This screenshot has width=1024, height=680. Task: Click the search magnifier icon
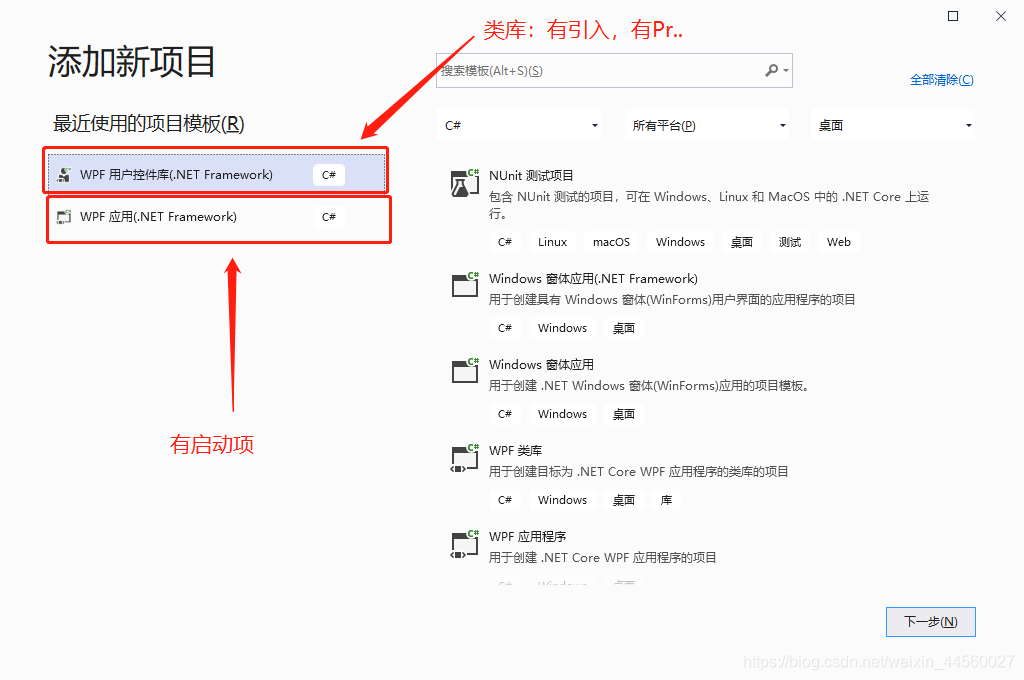point(771,70)
